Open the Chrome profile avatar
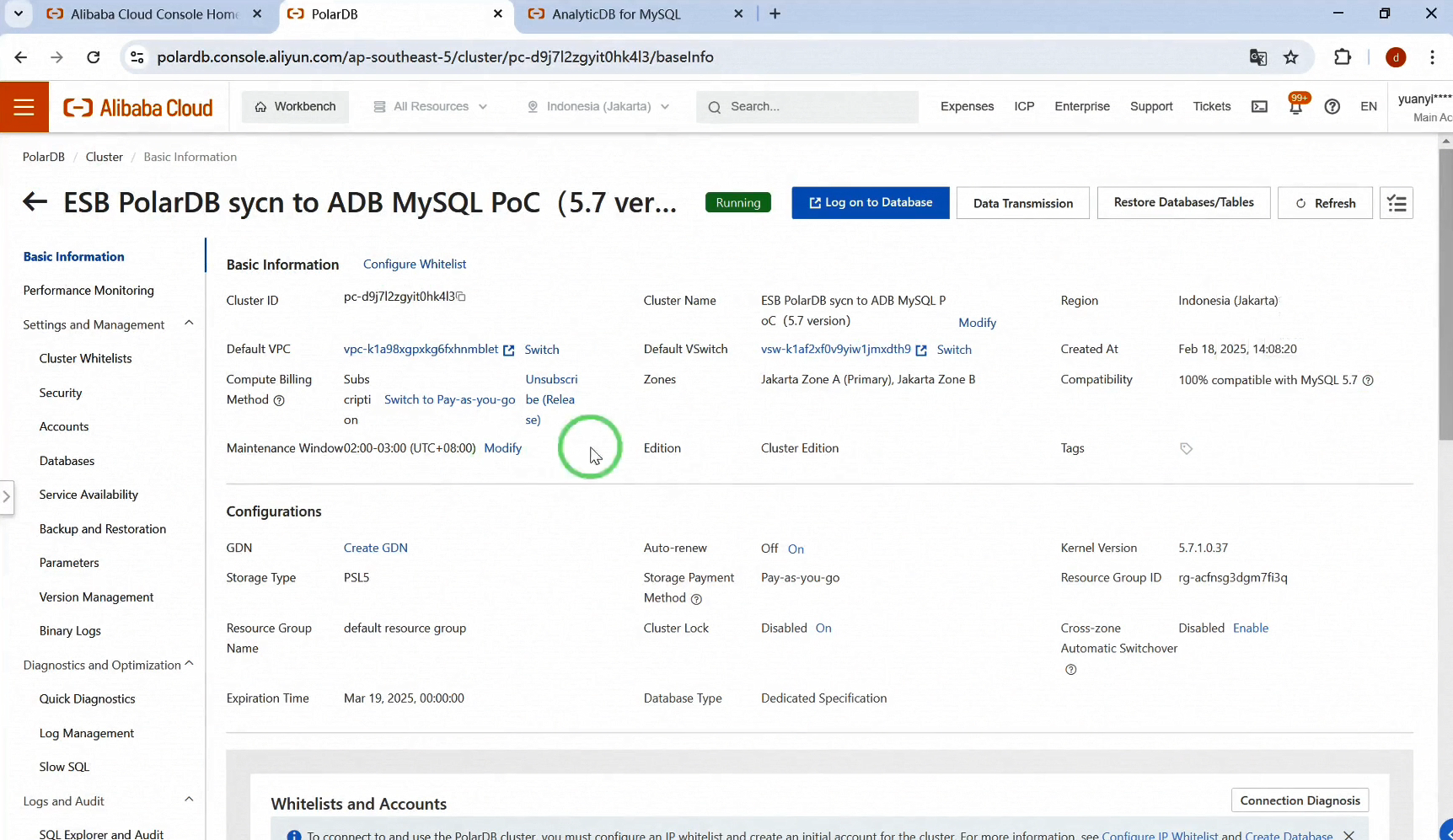This screenshot has height=840, width=1453. point(1396,57)
